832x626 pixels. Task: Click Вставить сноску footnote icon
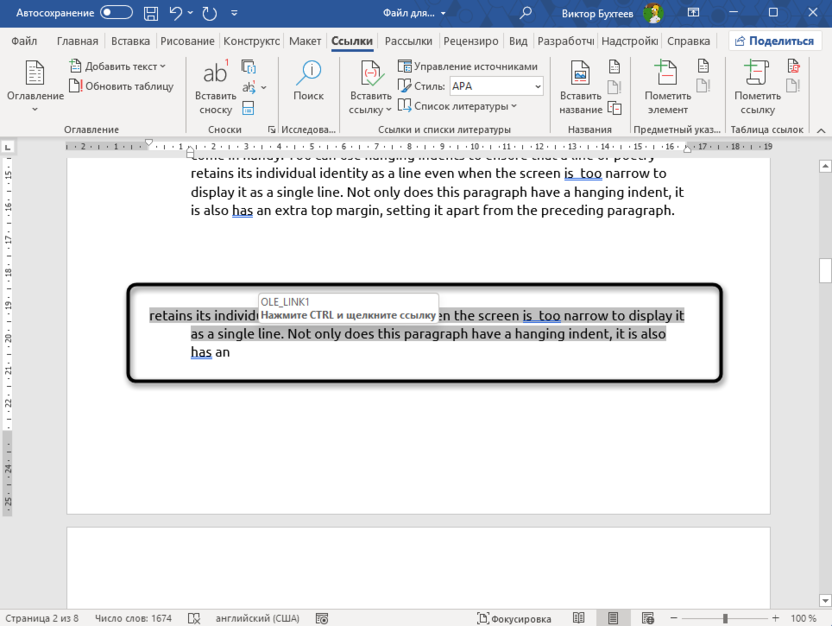point(215,86)
